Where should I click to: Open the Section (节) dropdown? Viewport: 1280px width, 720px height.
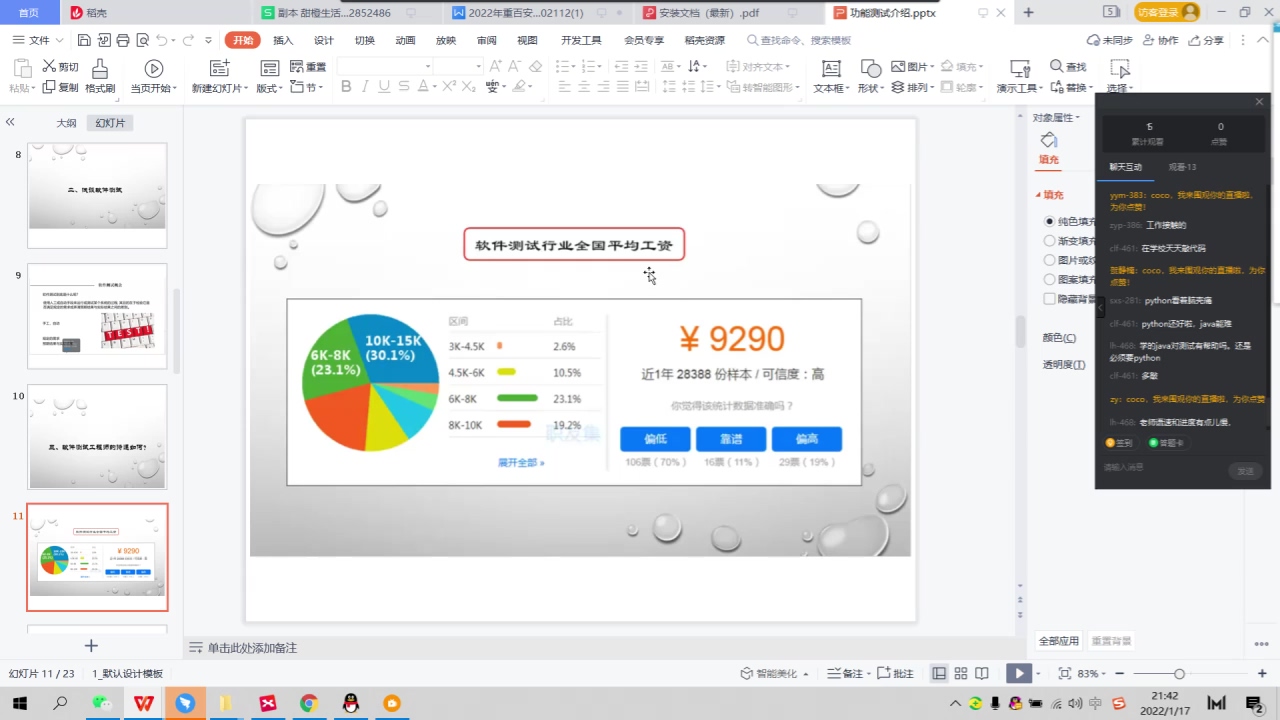(x=308, y=88)
